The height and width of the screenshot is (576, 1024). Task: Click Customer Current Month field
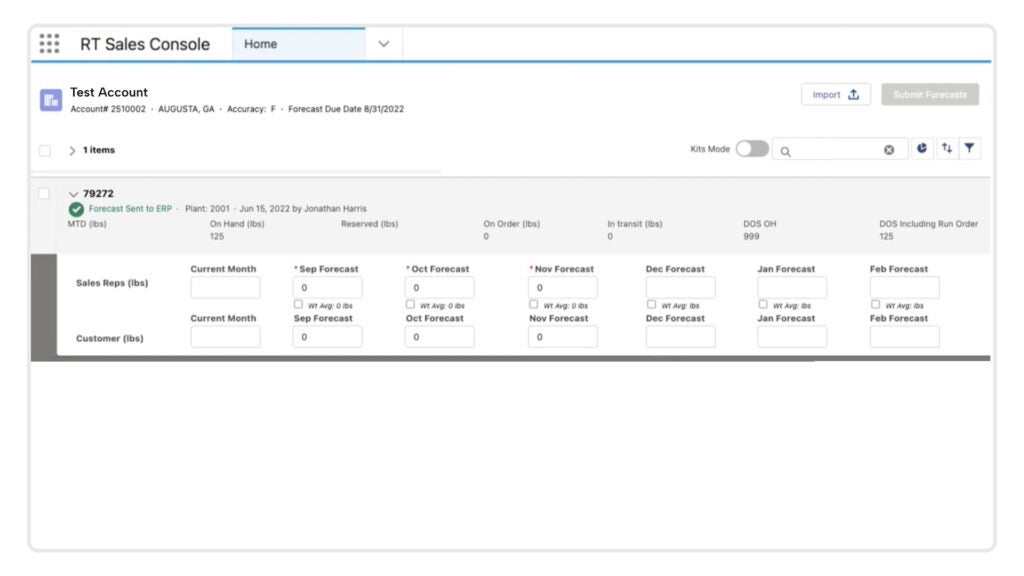(x=225, y=337)
